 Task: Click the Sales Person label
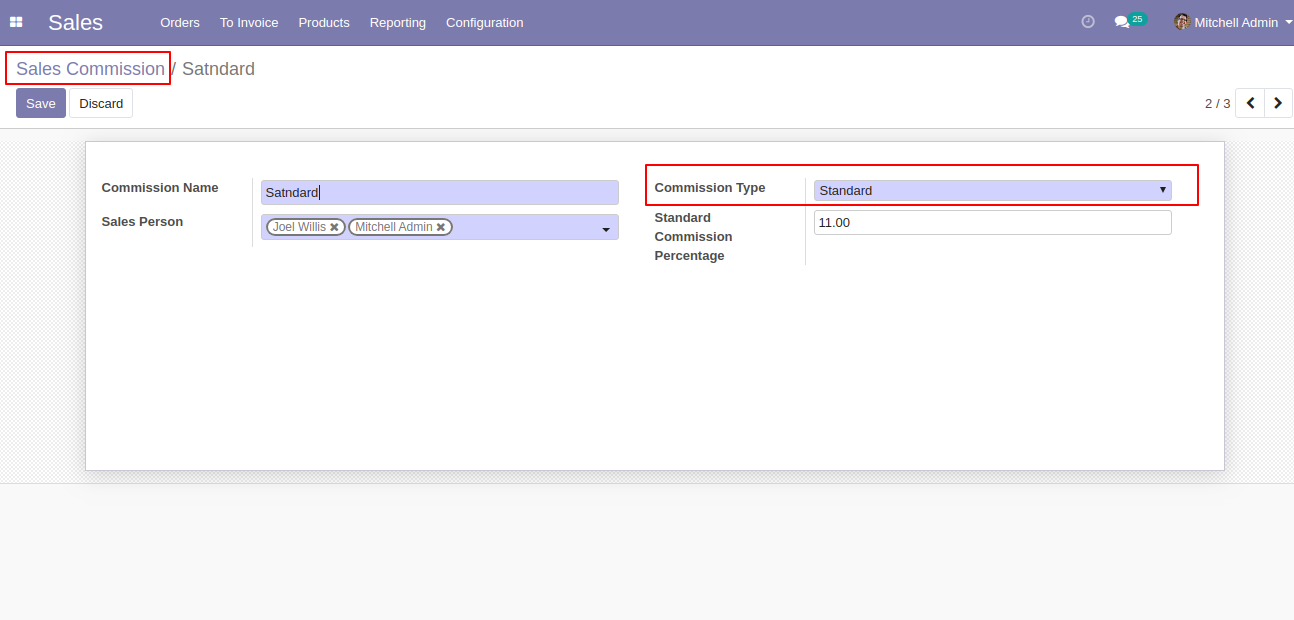[x=142, y=222]
